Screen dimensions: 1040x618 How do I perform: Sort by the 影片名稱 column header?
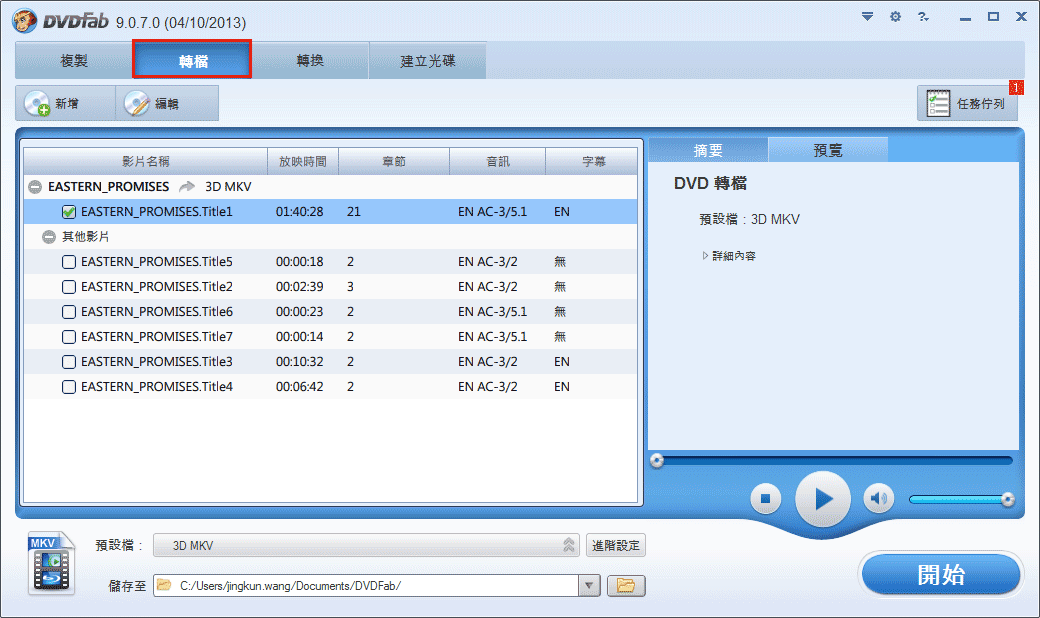click(146, 161)
